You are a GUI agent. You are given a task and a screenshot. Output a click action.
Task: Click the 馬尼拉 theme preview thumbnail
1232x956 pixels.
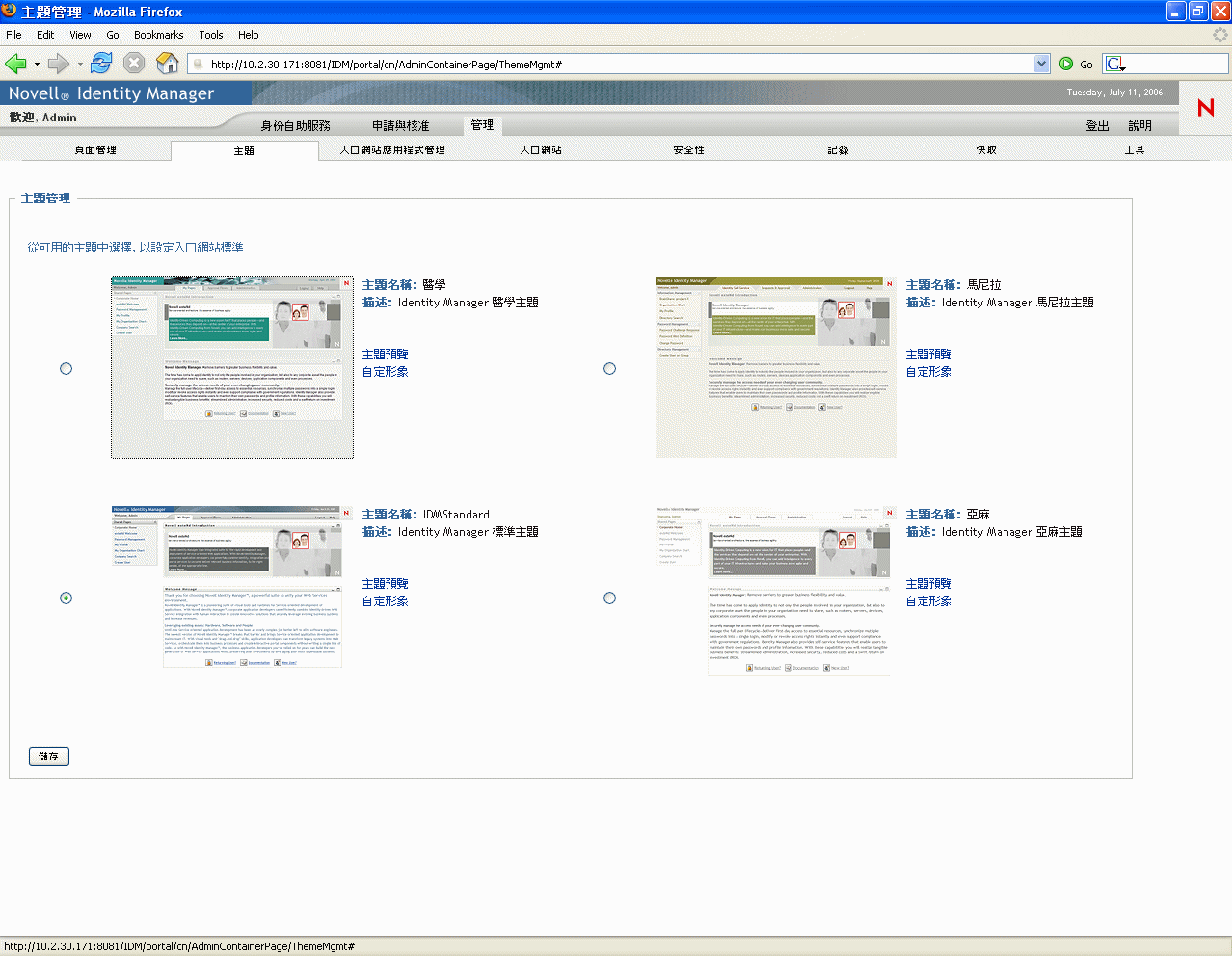(x=776, y=367)
